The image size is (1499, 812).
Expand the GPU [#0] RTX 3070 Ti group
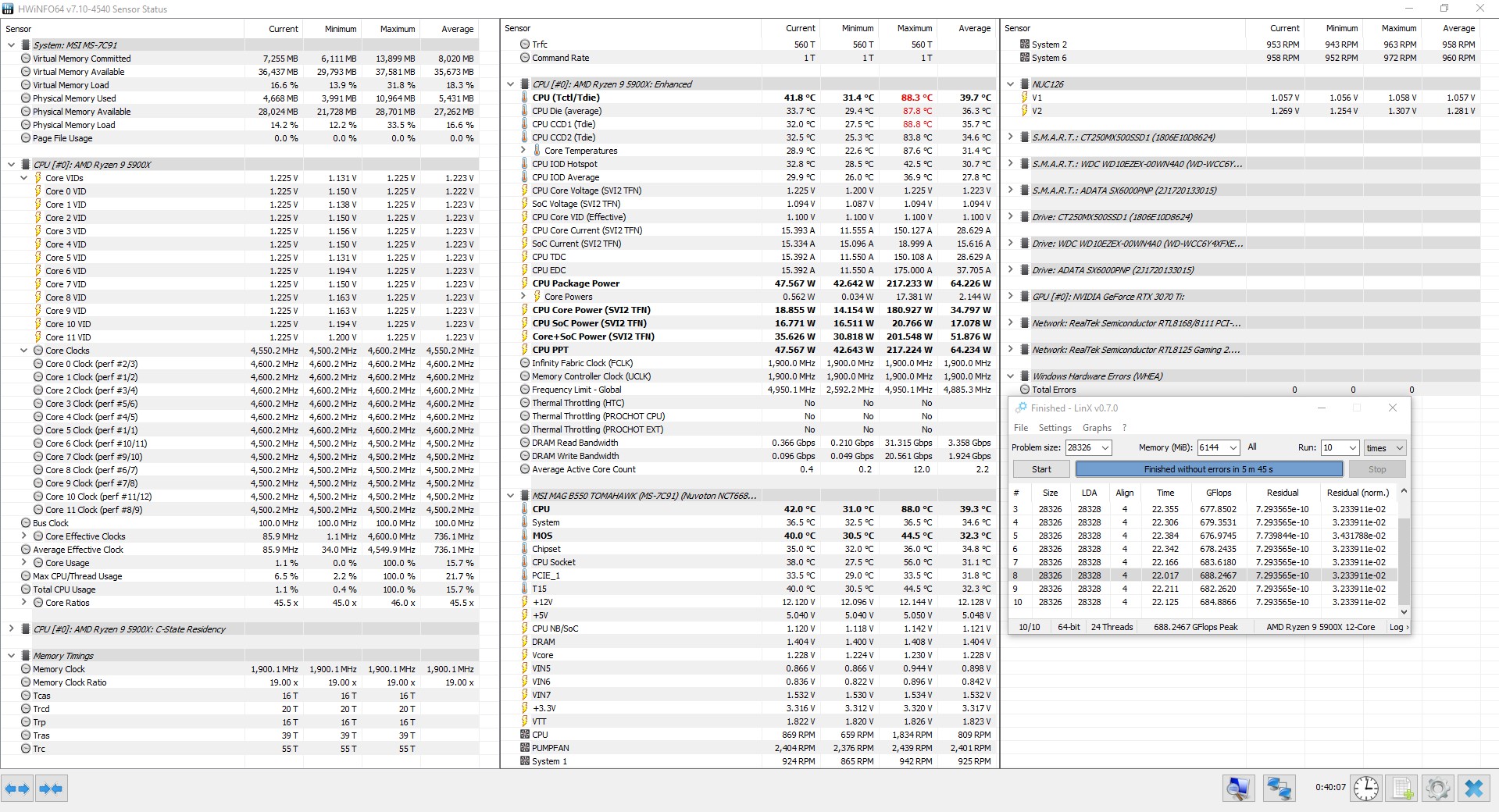[1010, 297]
